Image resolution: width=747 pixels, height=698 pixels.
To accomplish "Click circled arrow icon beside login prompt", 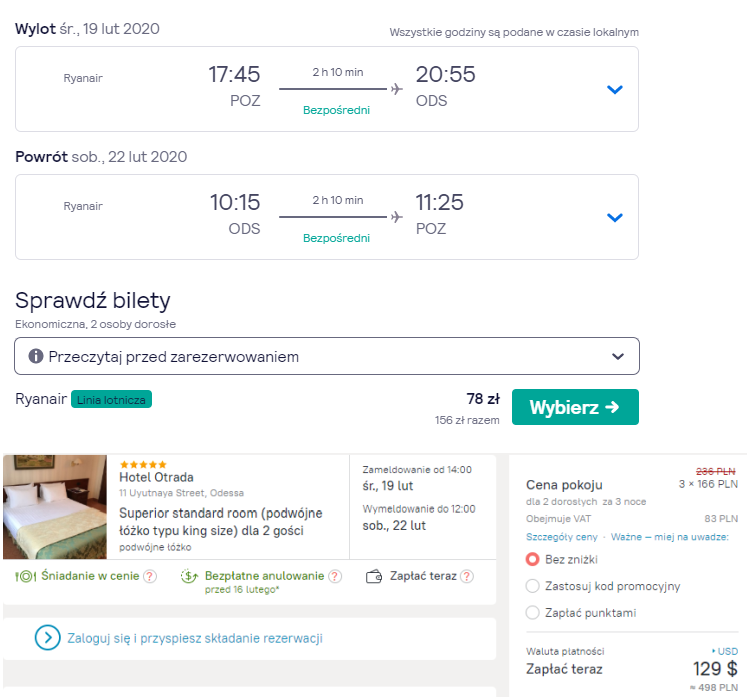I will pos(47,638).
